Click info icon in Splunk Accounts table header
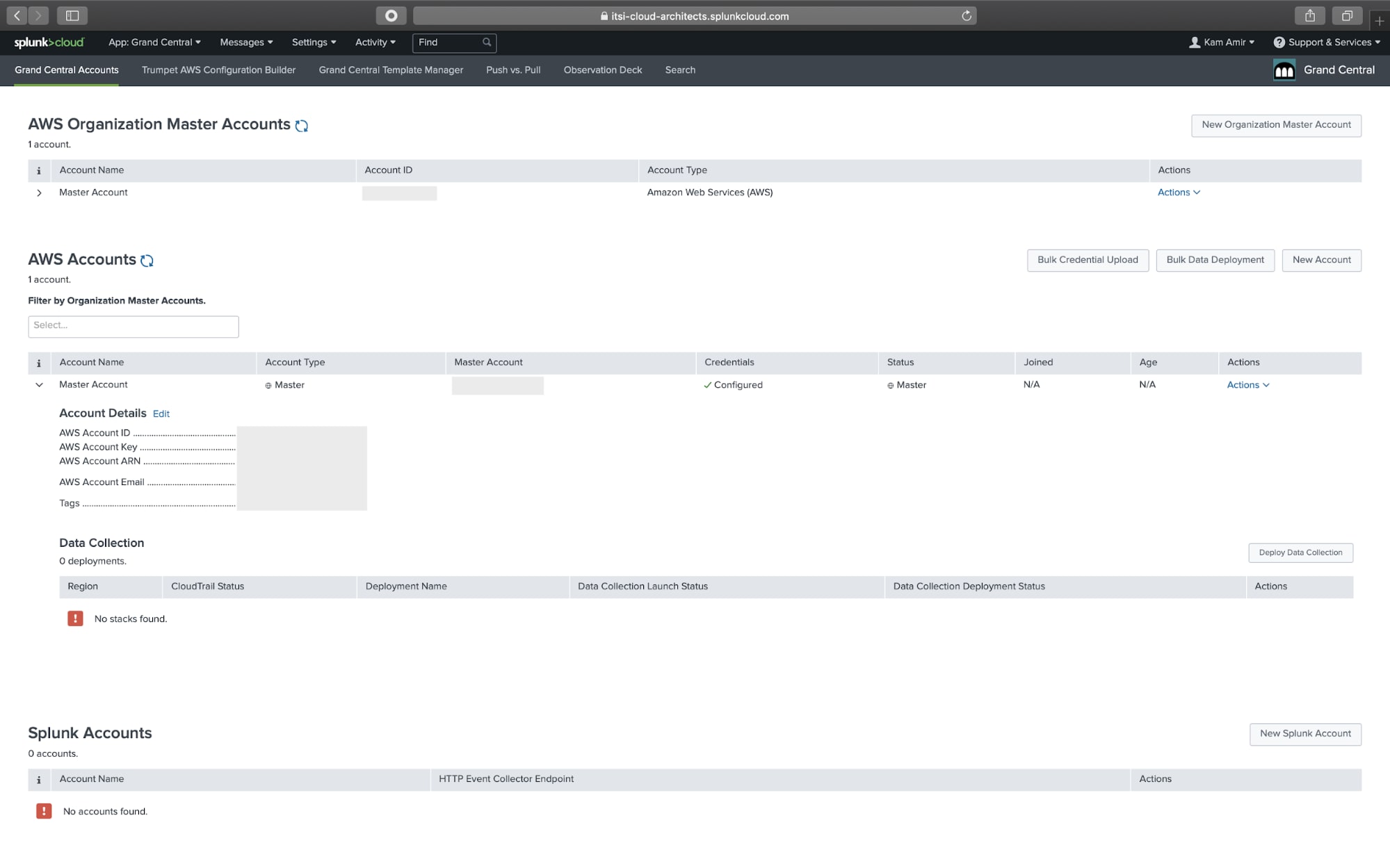Image resolution: width=1390 pixels, height=868 pixels. [x=39, y=780]
